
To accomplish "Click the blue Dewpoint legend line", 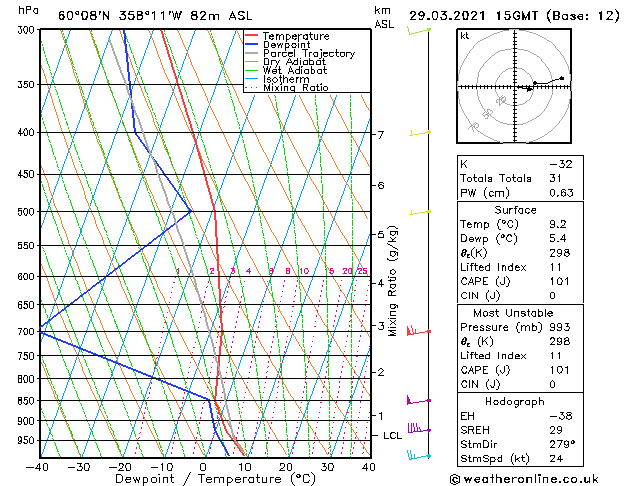I will pyautogui.click(x=252, y=45).
